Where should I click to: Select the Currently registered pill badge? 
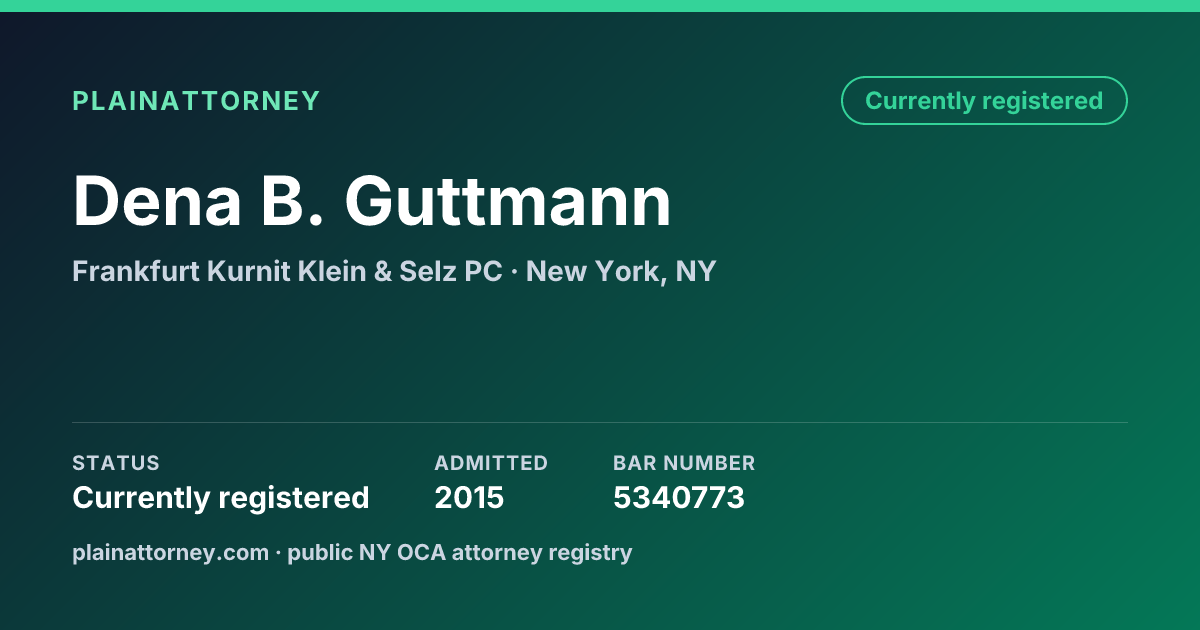[x=984, y=100]
